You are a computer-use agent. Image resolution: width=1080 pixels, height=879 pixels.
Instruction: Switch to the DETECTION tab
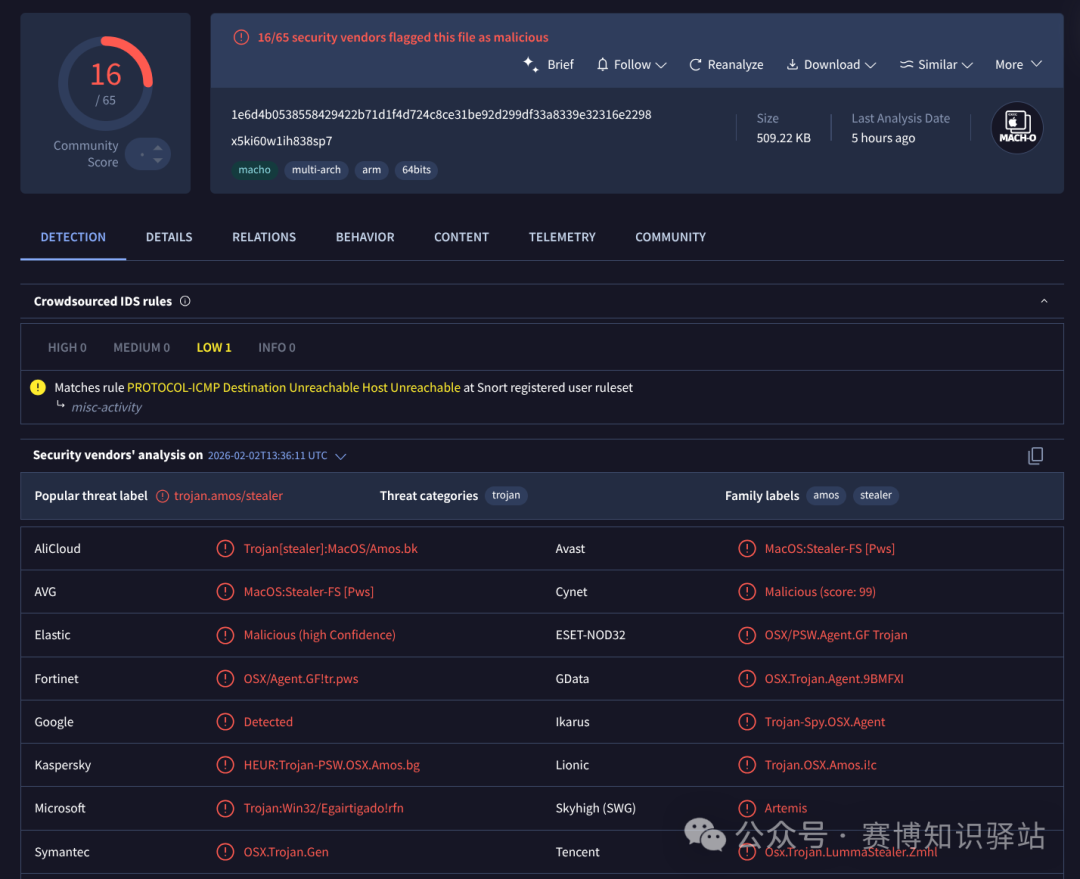tap(73, 237)
